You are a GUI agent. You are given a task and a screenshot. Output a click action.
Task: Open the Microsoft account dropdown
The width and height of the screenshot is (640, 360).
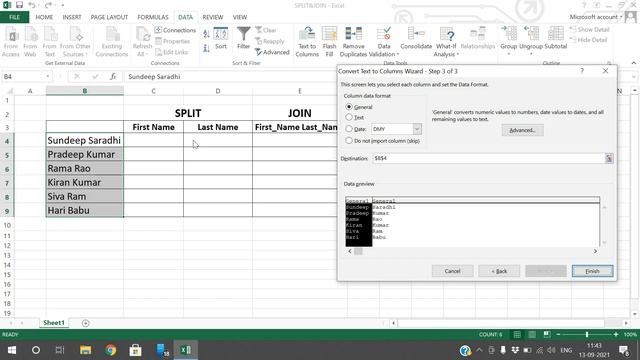596,17
